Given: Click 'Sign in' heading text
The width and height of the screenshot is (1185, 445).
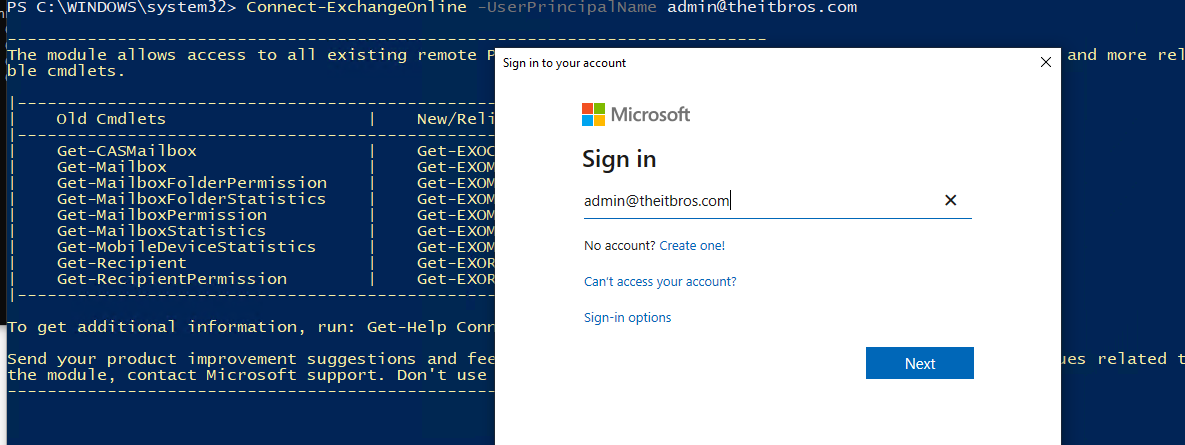Looking at the screenshot, I should (619, 159).
